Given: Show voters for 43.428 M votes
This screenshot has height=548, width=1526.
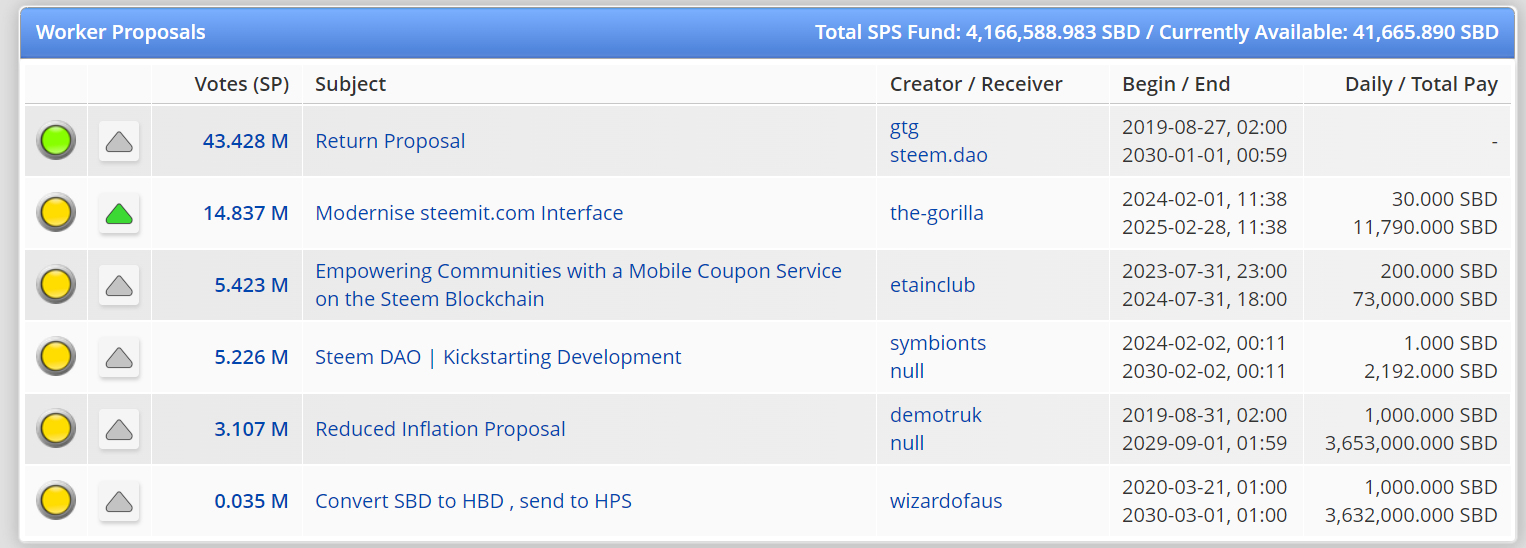Looking at the screenshot, I should click(245, 141).
